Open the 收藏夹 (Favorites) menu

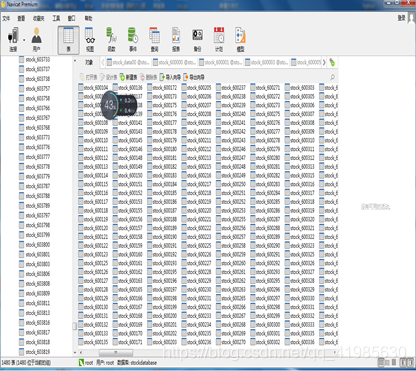coord(39,18)
